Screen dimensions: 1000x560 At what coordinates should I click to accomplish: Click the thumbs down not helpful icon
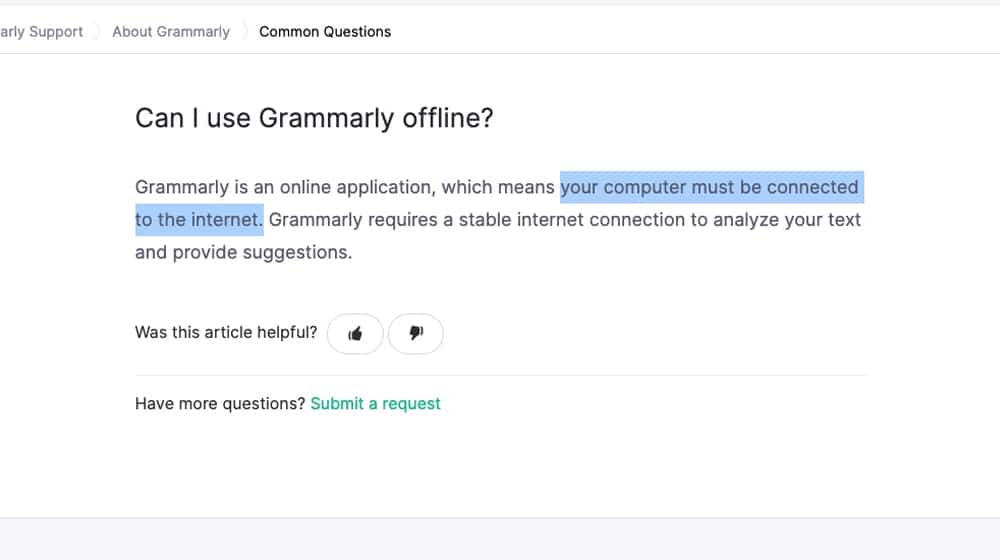point(416,334)
